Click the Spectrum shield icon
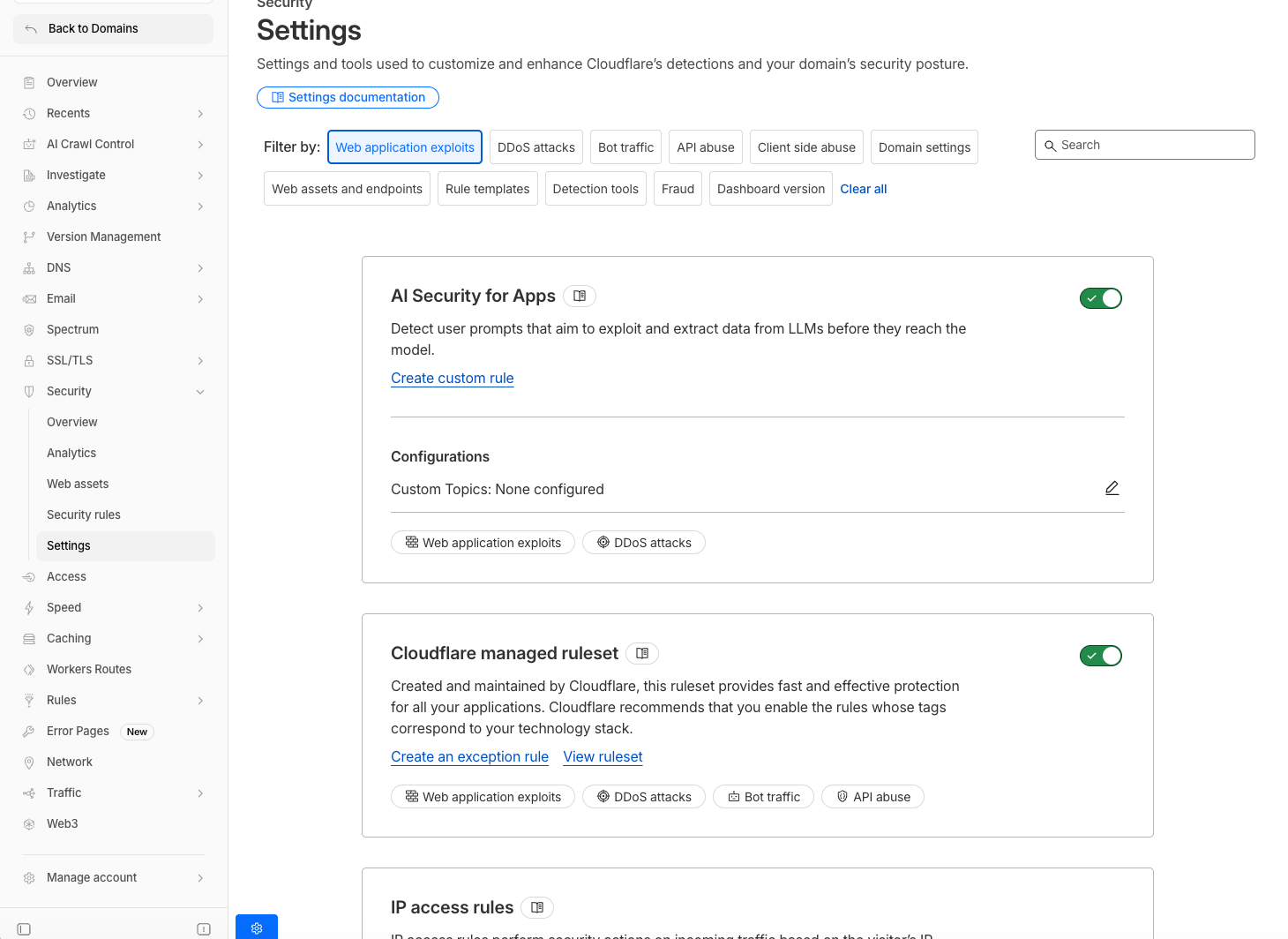Screen dimensions: 1288x939 click(x=29, y=329)
